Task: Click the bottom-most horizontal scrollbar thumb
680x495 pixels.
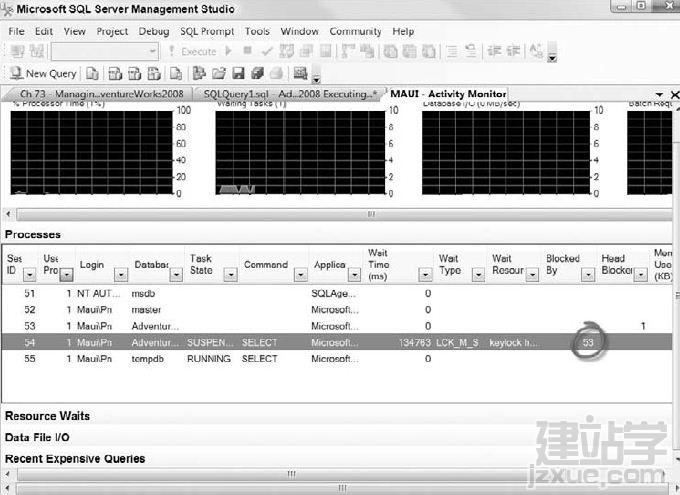Action: pyautogui.click(x=342, y=488)
